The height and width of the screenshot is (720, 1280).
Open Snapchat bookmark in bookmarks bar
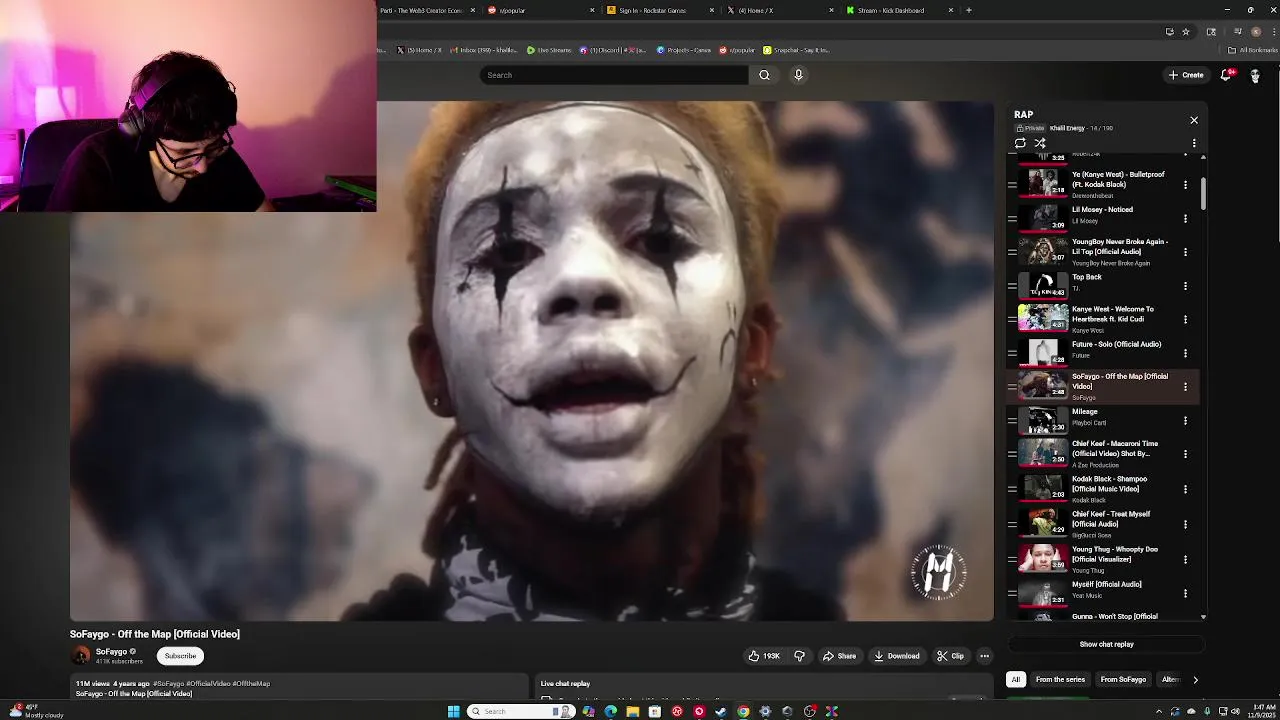click(x=796, y=50)
